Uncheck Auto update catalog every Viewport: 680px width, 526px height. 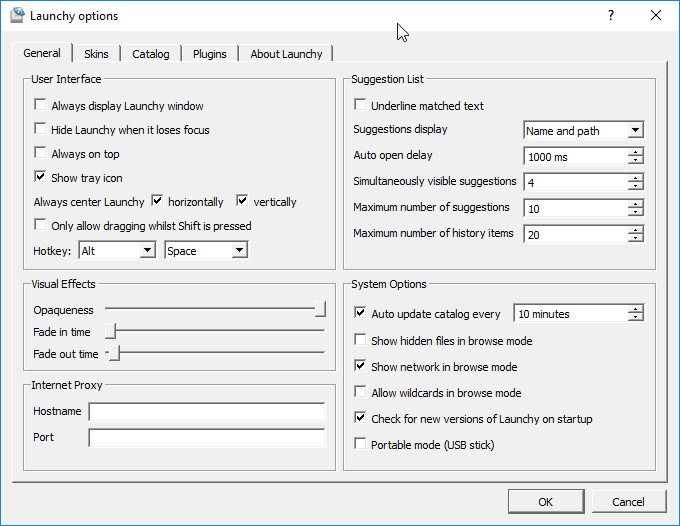(360, 312)
